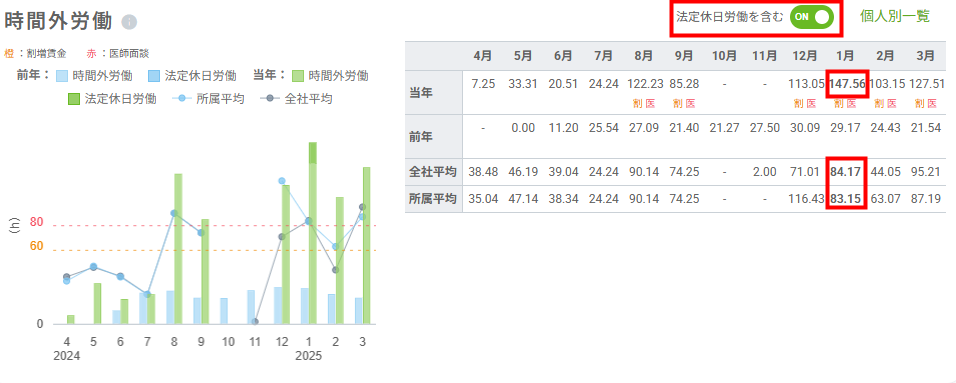Viewport: 956px width, 383px height.
Task: Click the info icon beside 時間外労働 title
Action: (129, 23)
